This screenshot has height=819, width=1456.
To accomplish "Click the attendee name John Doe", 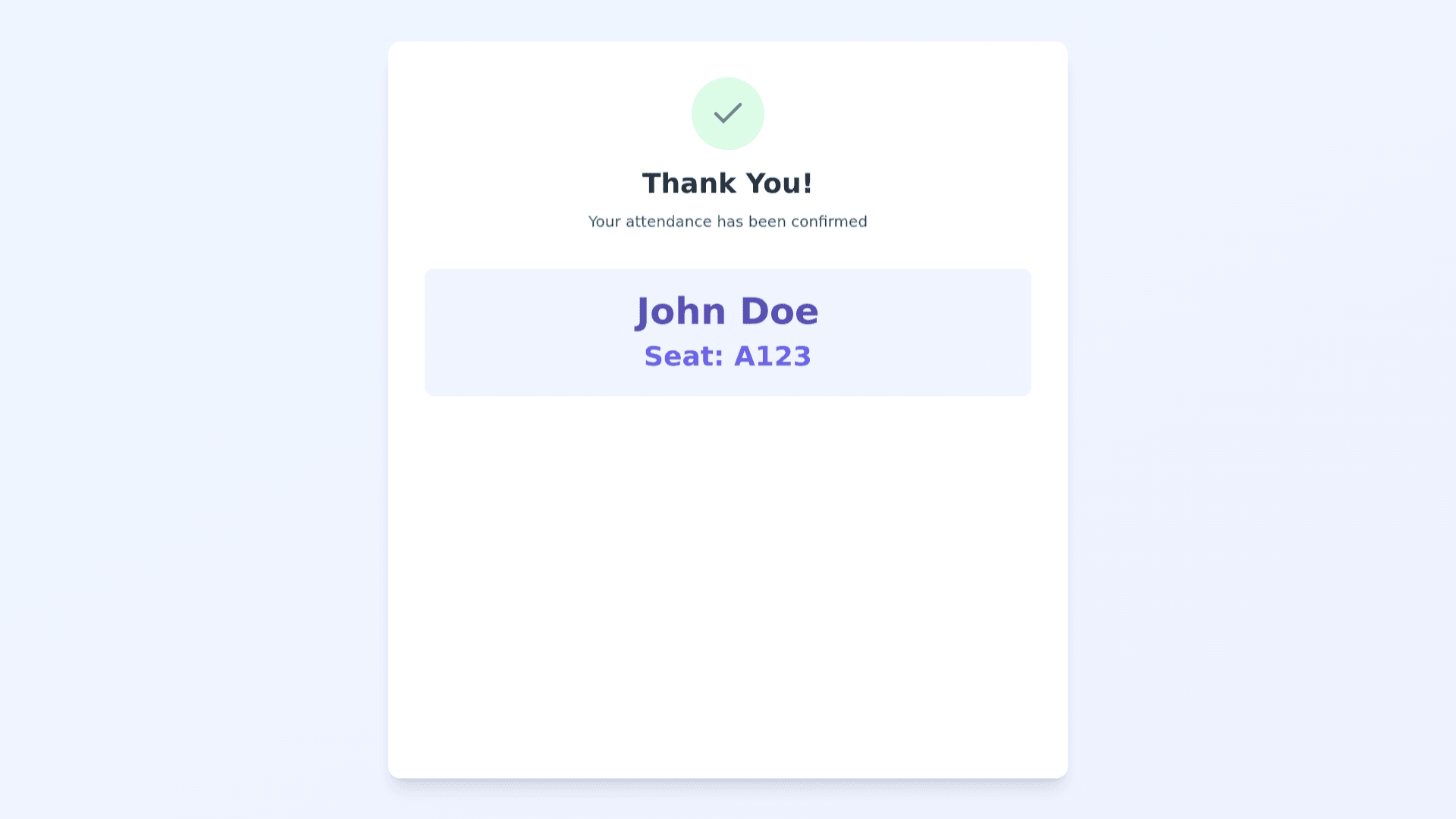I will [727, 312].
